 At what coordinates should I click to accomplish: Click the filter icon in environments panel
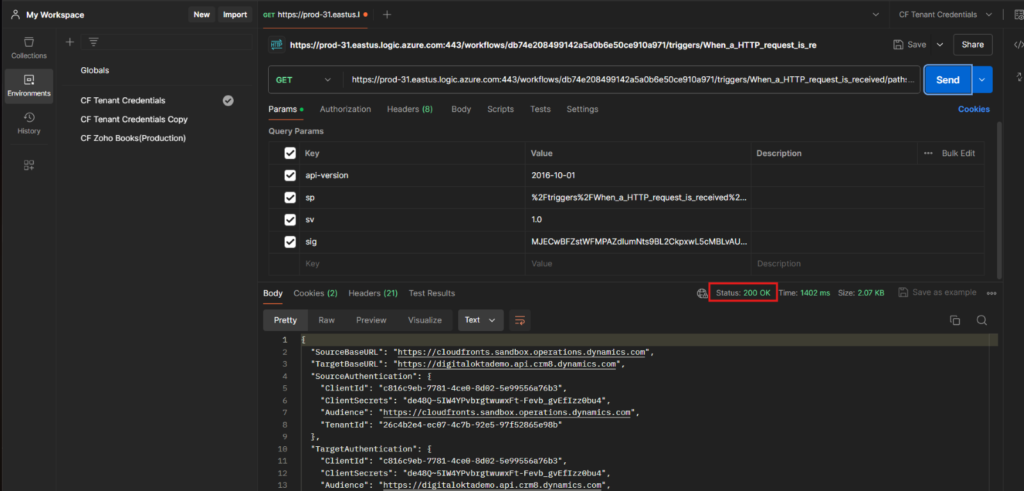tap(93, 42)
